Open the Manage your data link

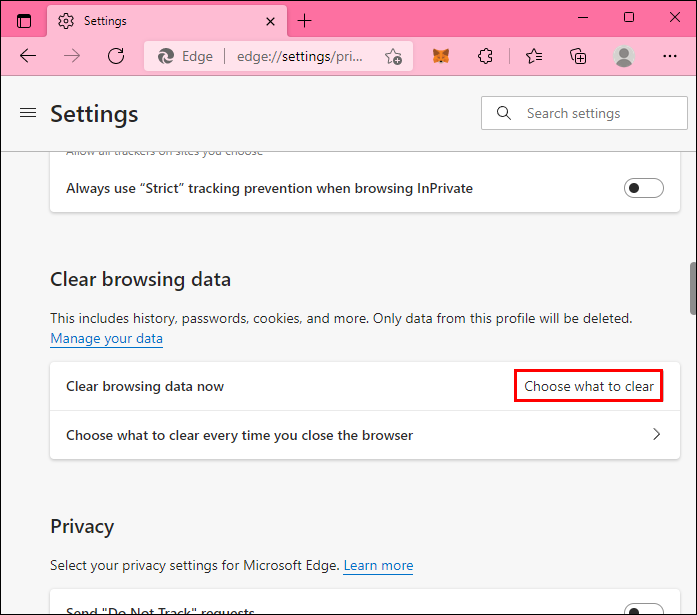point(106,339)
